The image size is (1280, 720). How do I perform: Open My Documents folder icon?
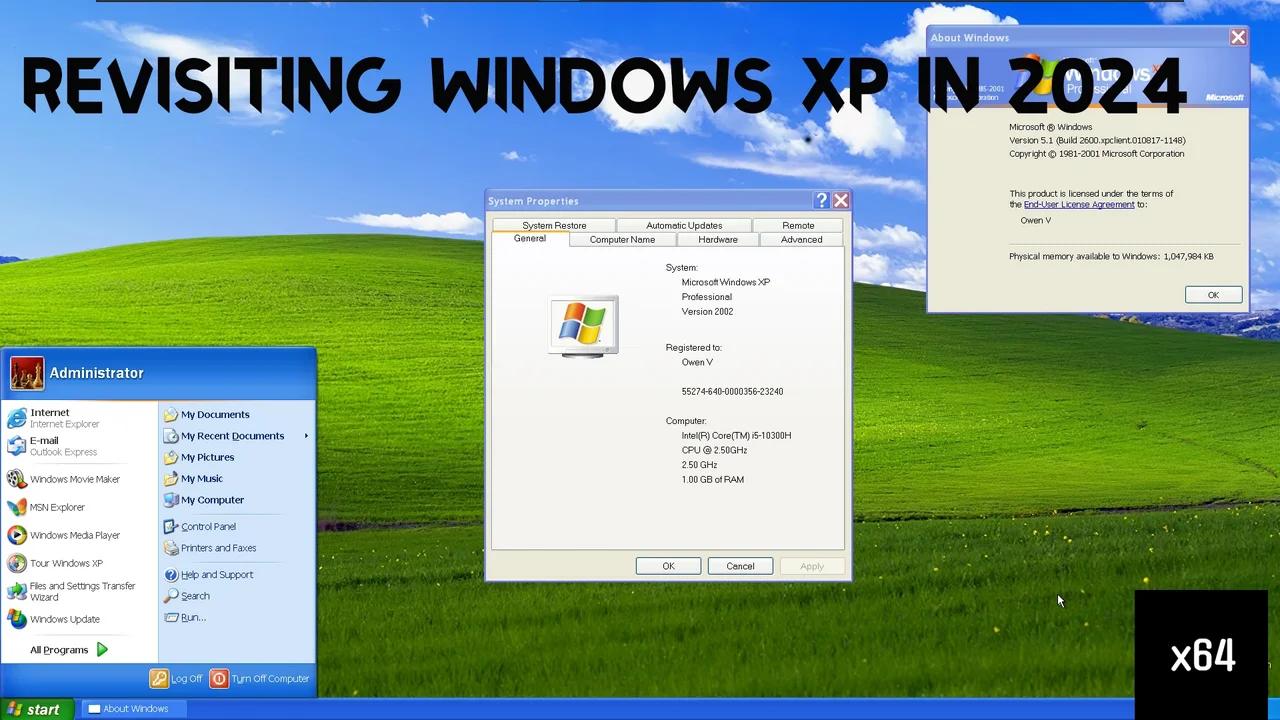tap(171, 414)
